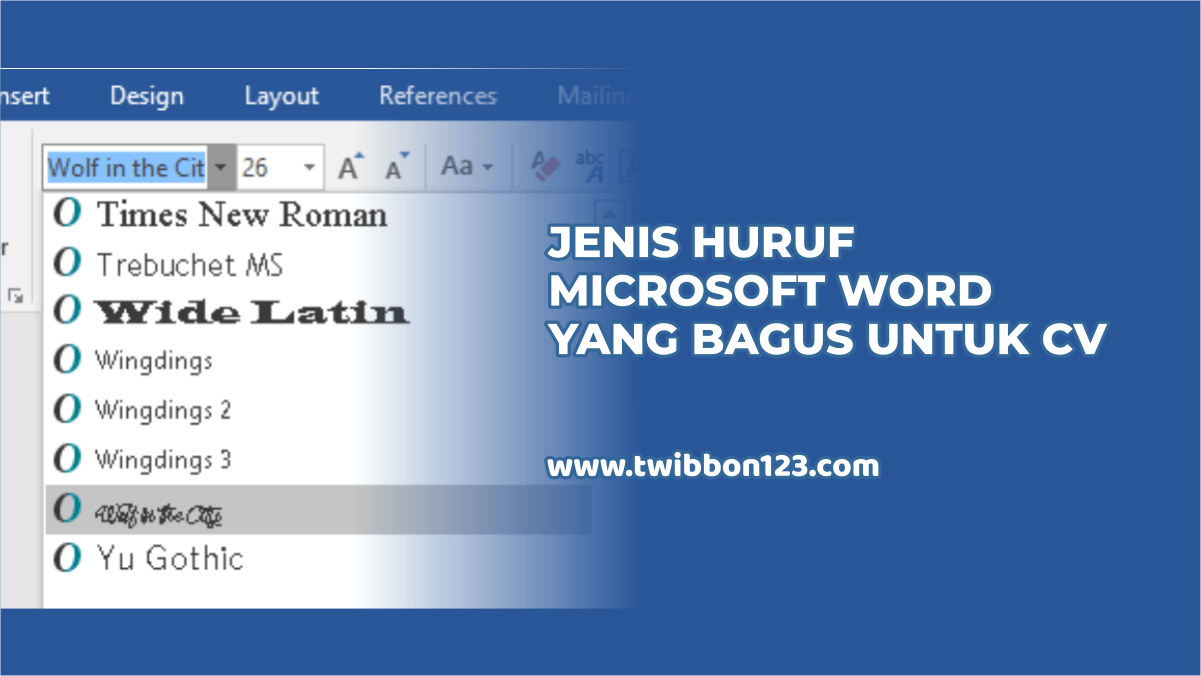1201x676 pixels.
Task: Open the Mailings ribbon tab
Action: pos(596,96)
